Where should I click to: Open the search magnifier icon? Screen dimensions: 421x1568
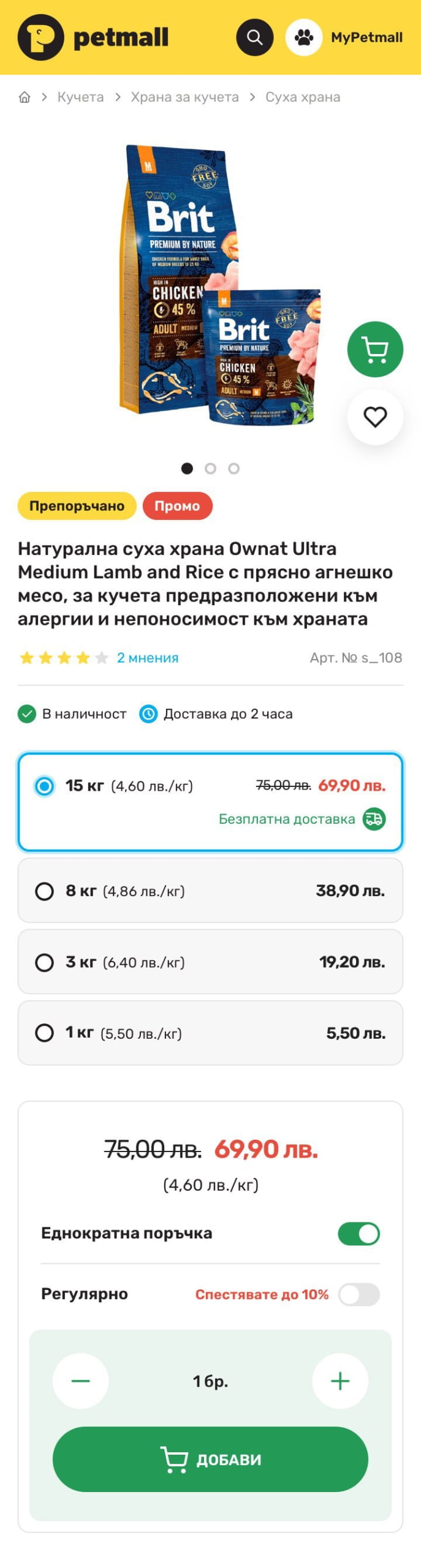click(x=254, y=37)
